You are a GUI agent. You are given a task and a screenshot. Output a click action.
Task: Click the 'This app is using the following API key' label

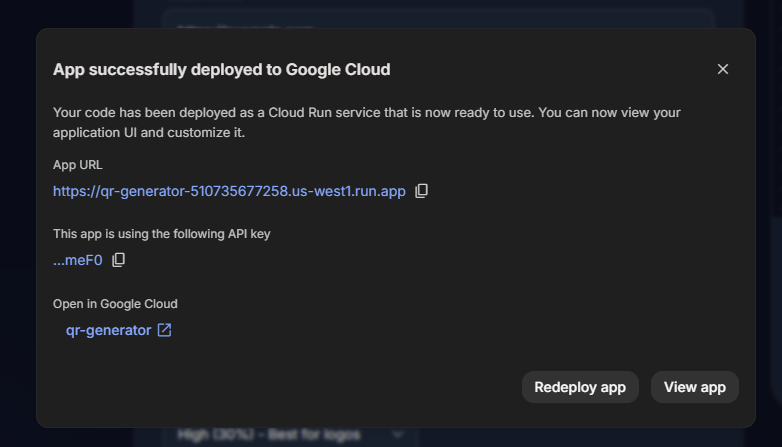click(161, 234)
